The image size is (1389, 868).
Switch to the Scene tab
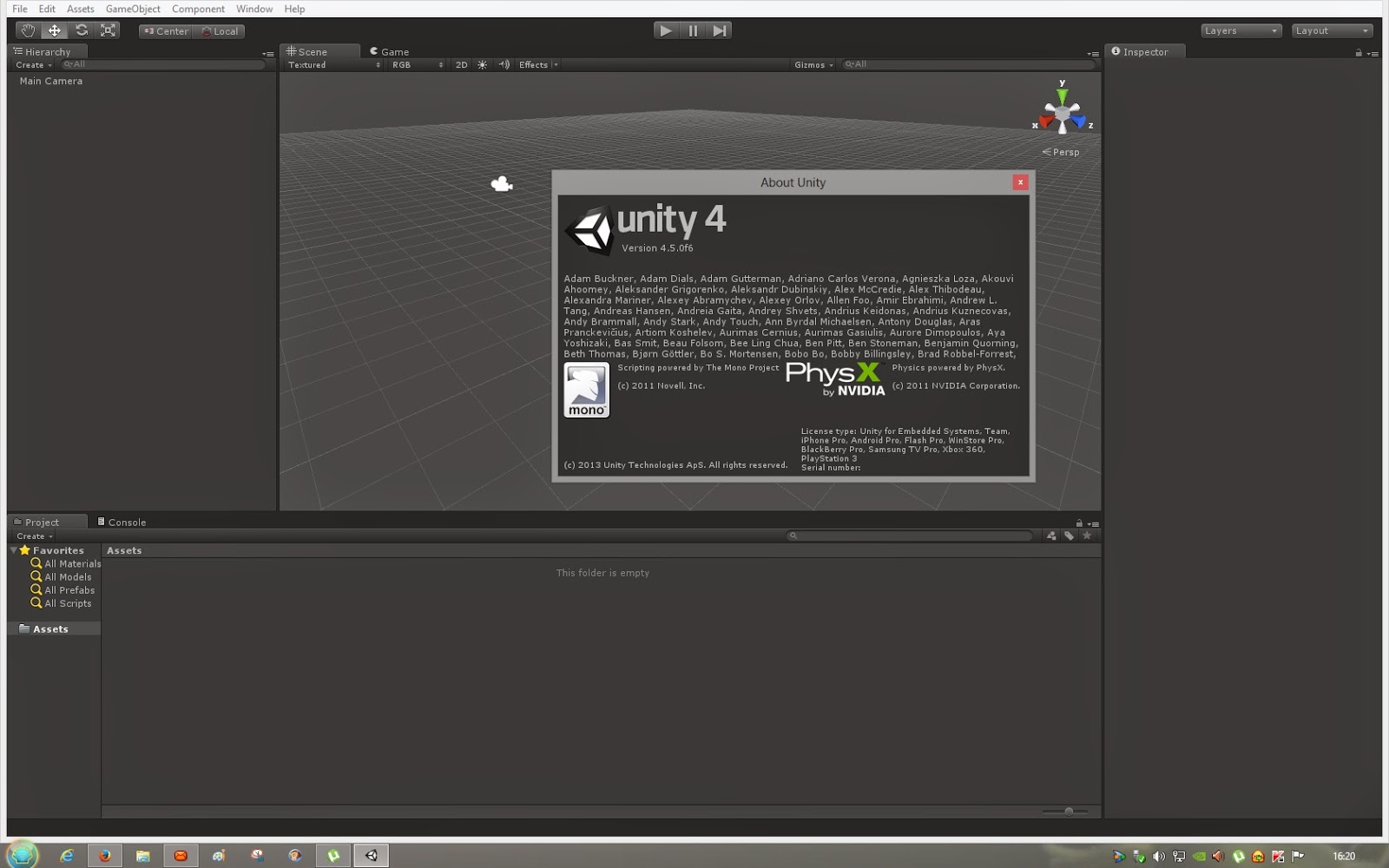(x=319, y=51)
